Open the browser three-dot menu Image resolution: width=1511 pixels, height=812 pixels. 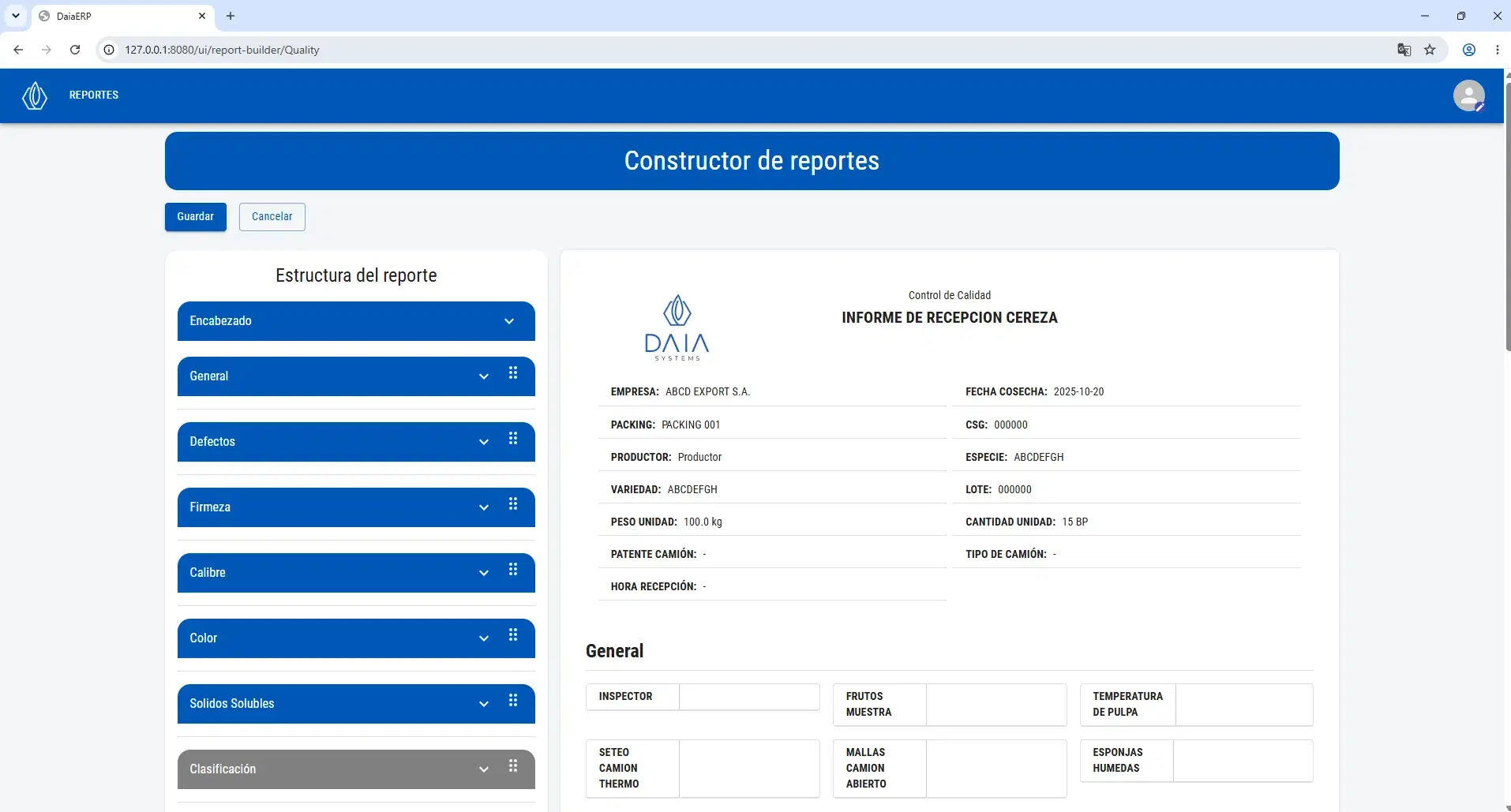(1498, 50)
